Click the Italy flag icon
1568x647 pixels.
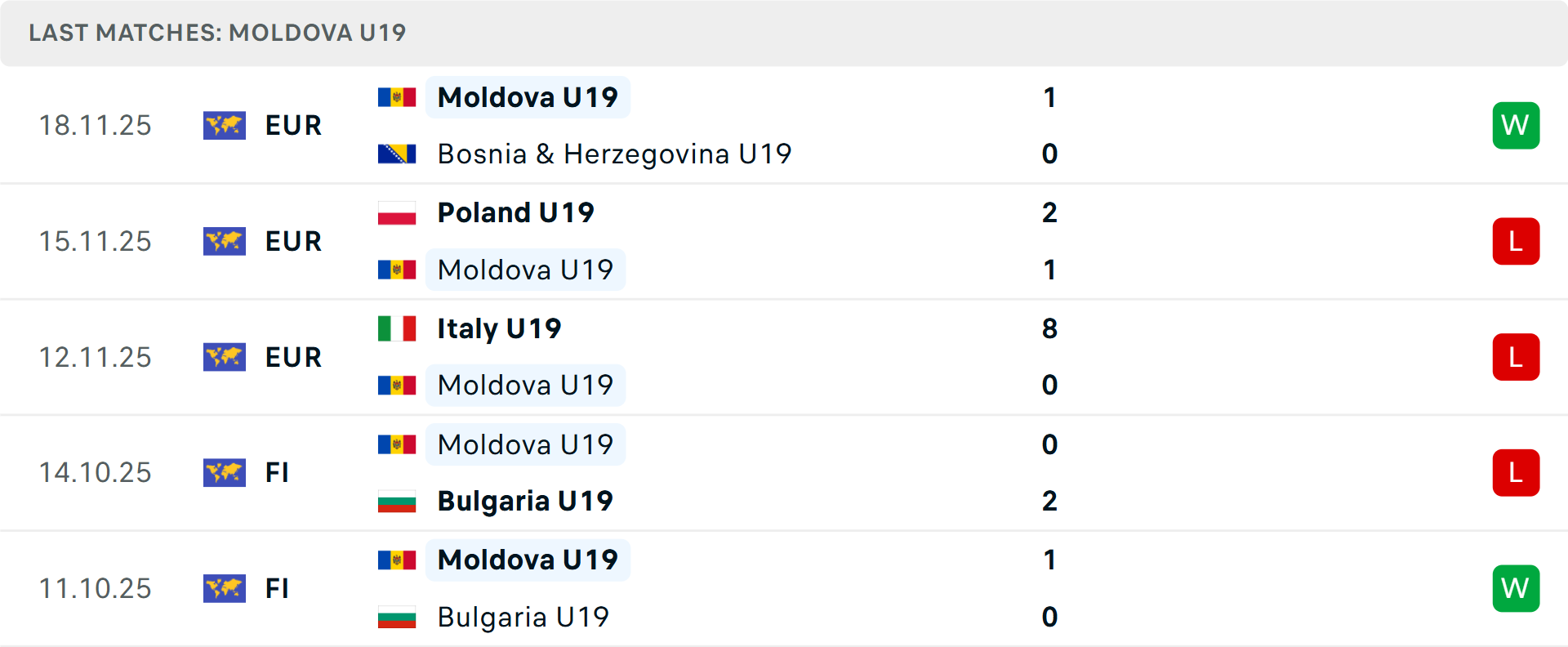[397, 328]
